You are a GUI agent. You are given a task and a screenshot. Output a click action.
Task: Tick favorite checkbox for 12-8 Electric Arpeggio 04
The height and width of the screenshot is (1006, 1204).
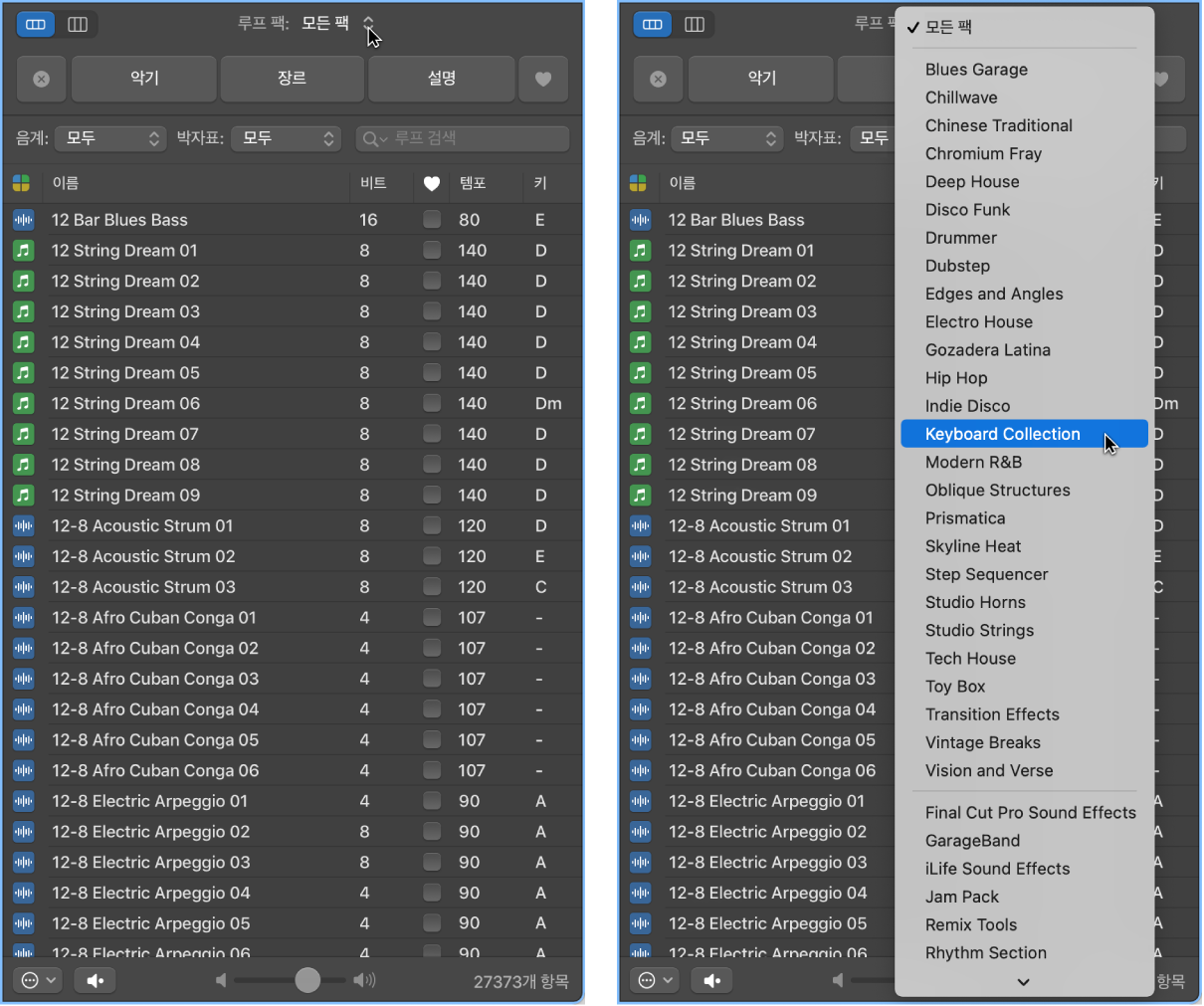[432, 893]
